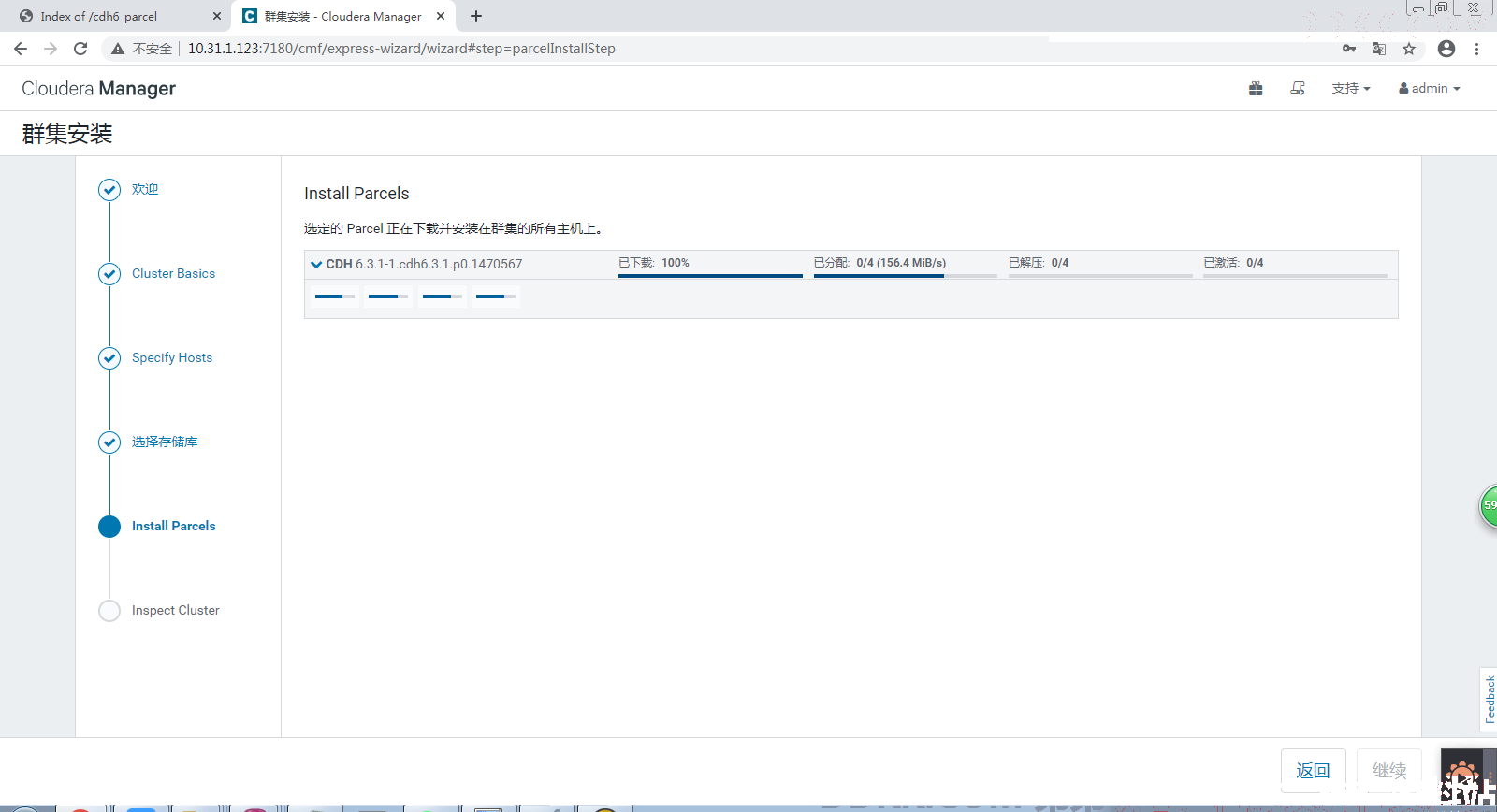Click the 已下载 100% progress bar

[x=710, y=275]
